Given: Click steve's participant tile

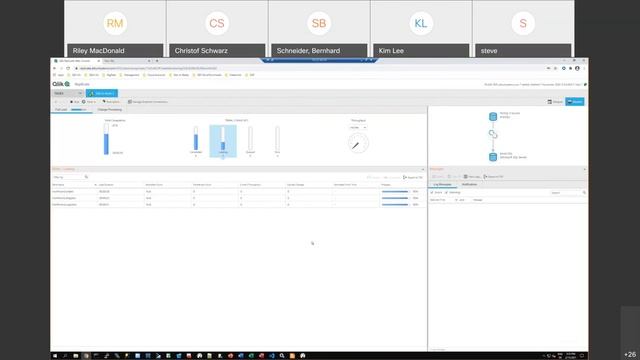Looking at the screenshot, I should pyautogui.click(x=523, y=29).
